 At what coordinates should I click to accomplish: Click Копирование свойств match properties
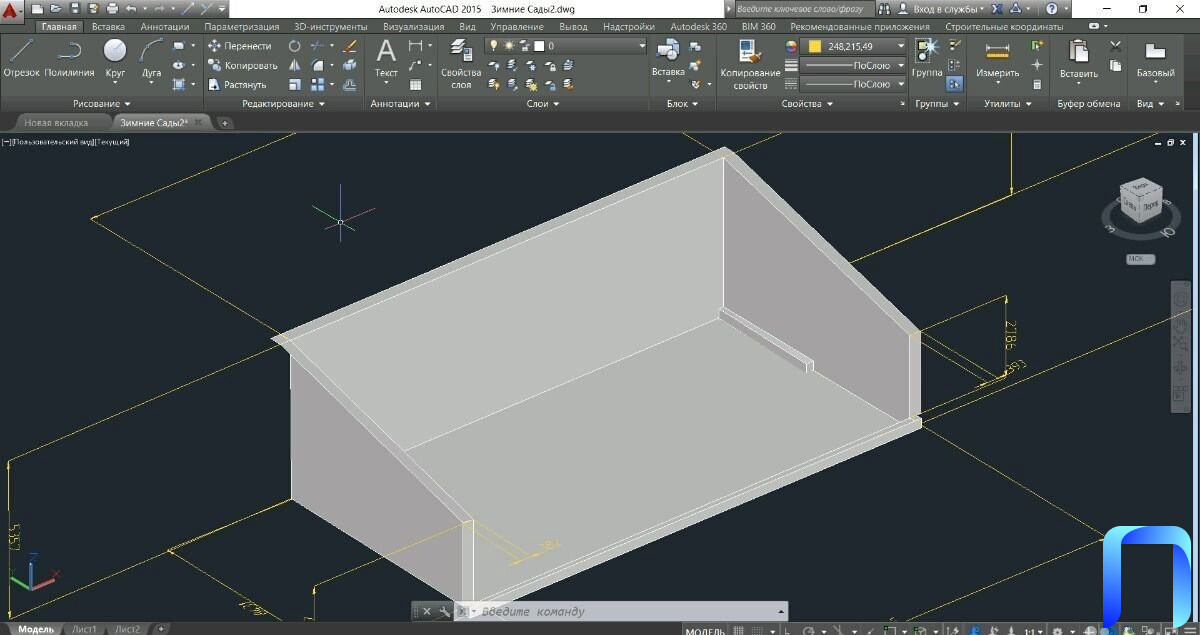pyautogui.click(x=750, y=64)
